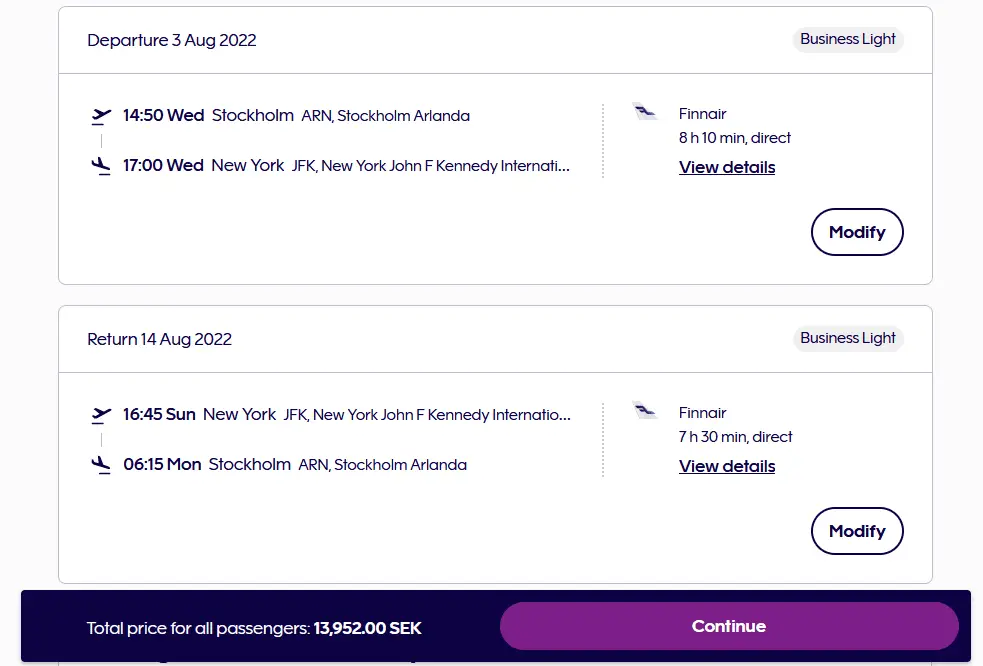Click the return landing plane icon
Viewport: 983px width, 666px height.
click(101, 464)
